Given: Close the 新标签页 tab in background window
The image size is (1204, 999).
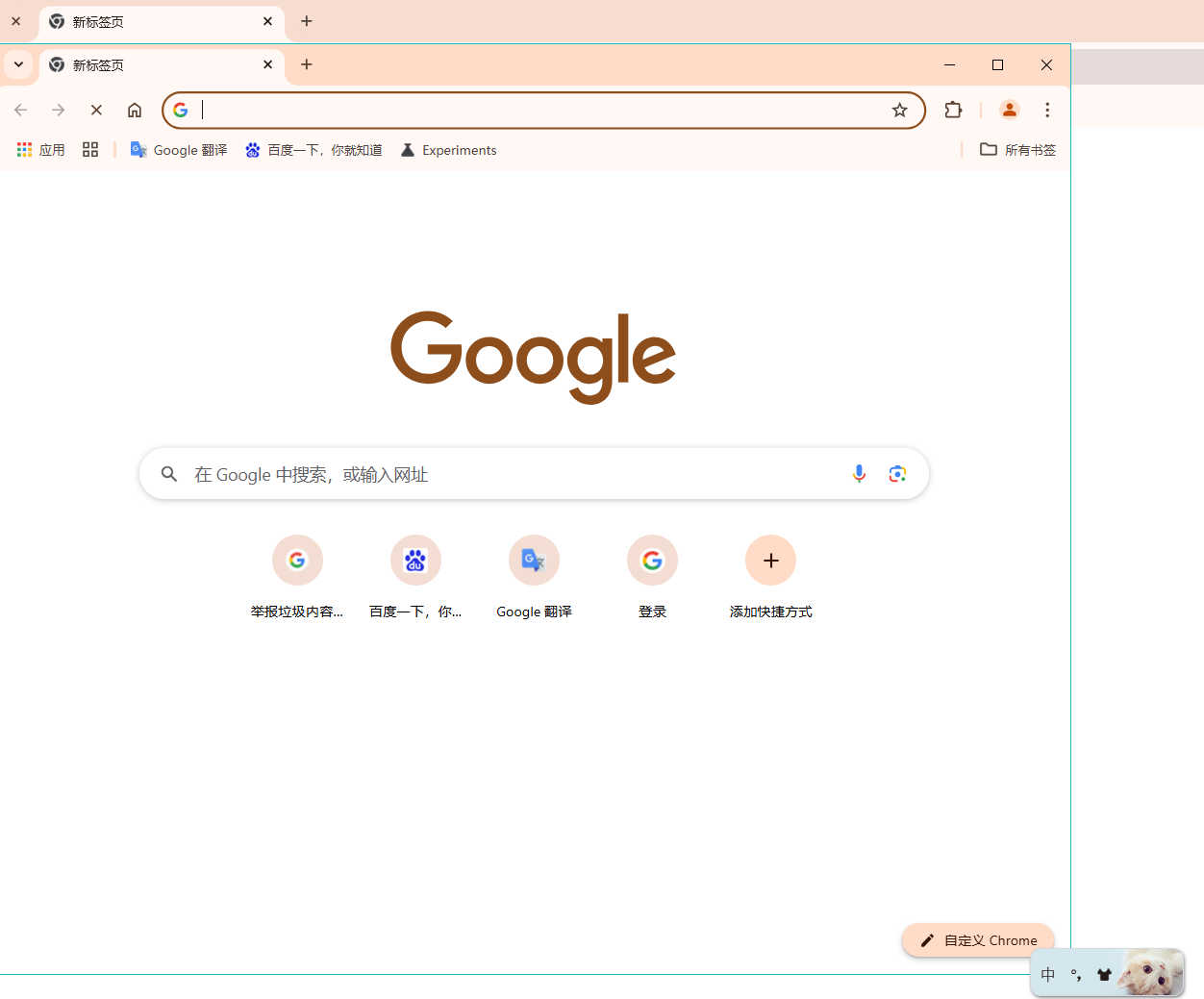Looking at the screenshot, I should click(x=267, y=21).
